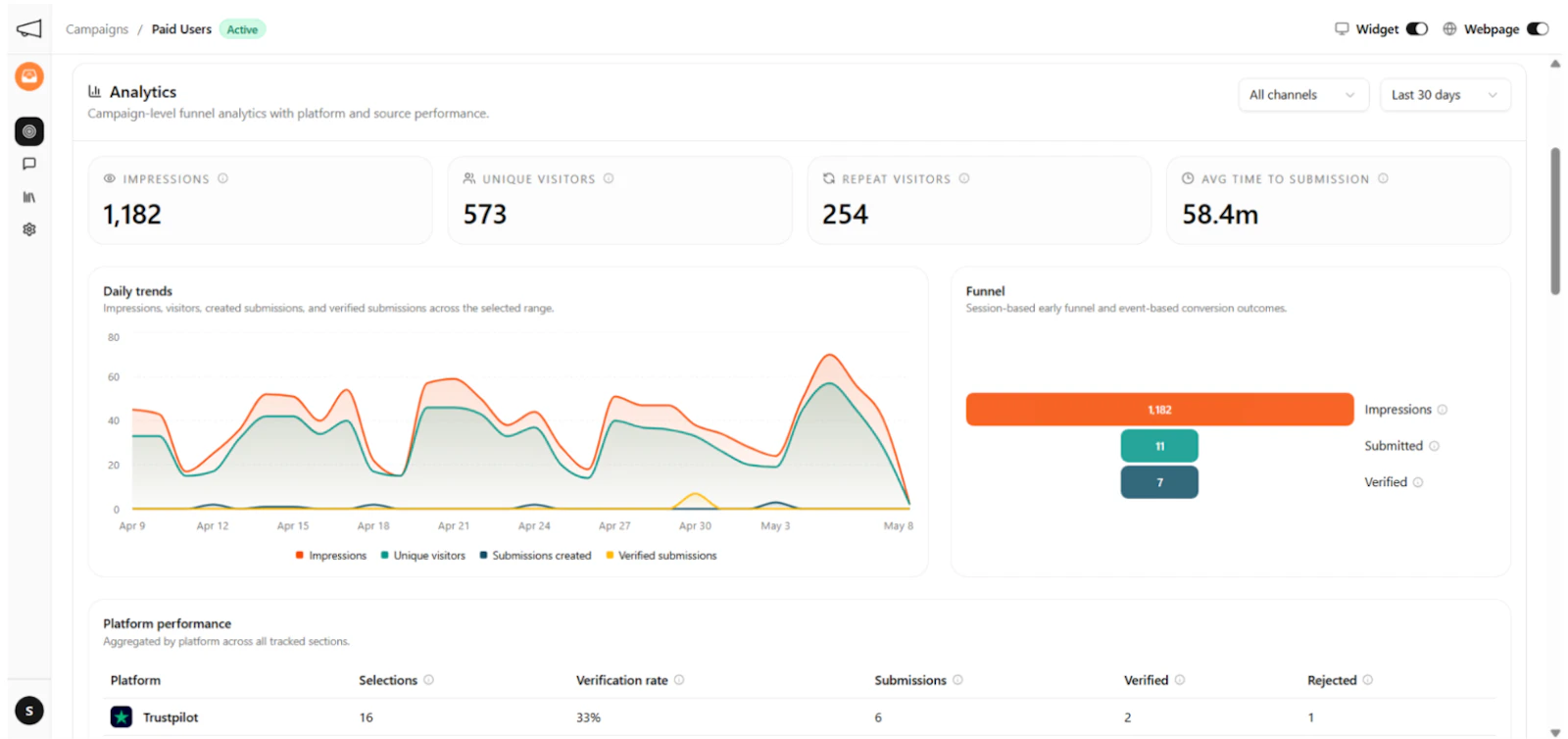Click info icon on Avg Time to Submission card
The height and width of the screenshot is (739, 1568).
pyautogui.click(x=1383, y=178)
